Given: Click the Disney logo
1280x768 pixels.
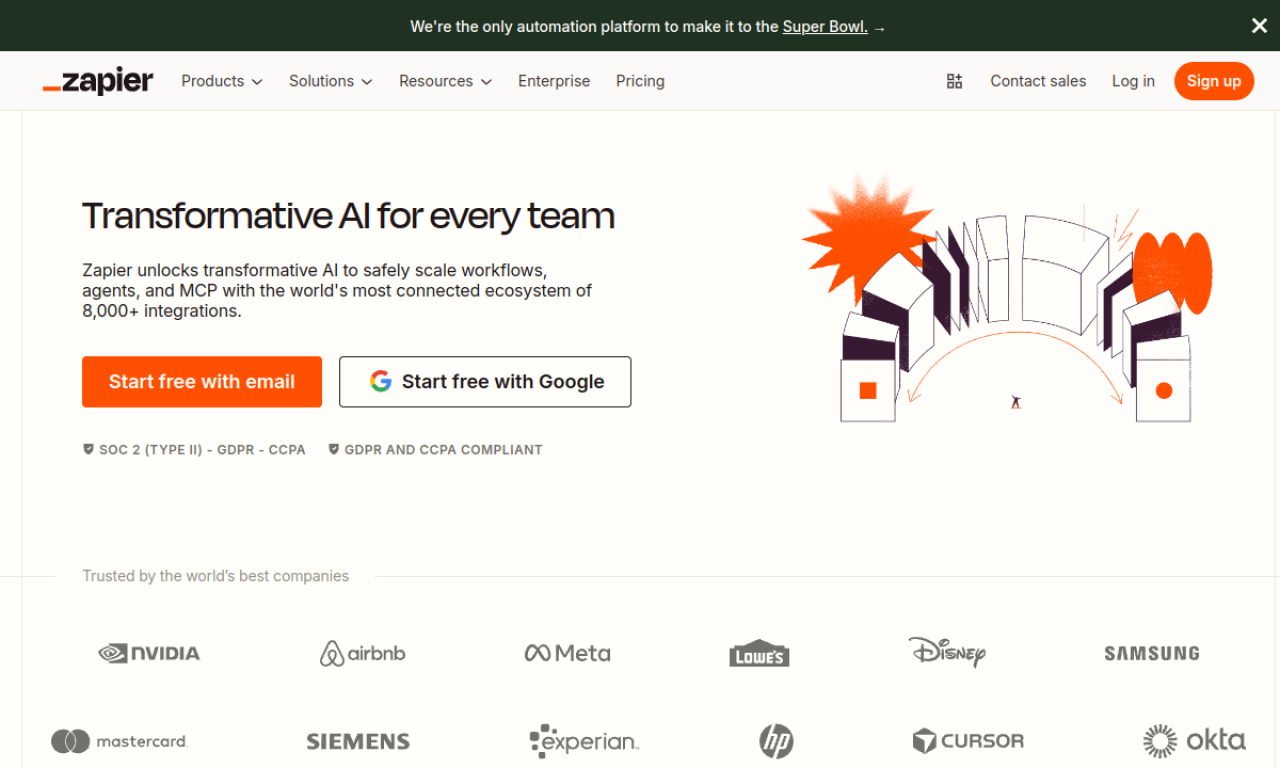Looking at the screenshot, I should pos(947,653).
